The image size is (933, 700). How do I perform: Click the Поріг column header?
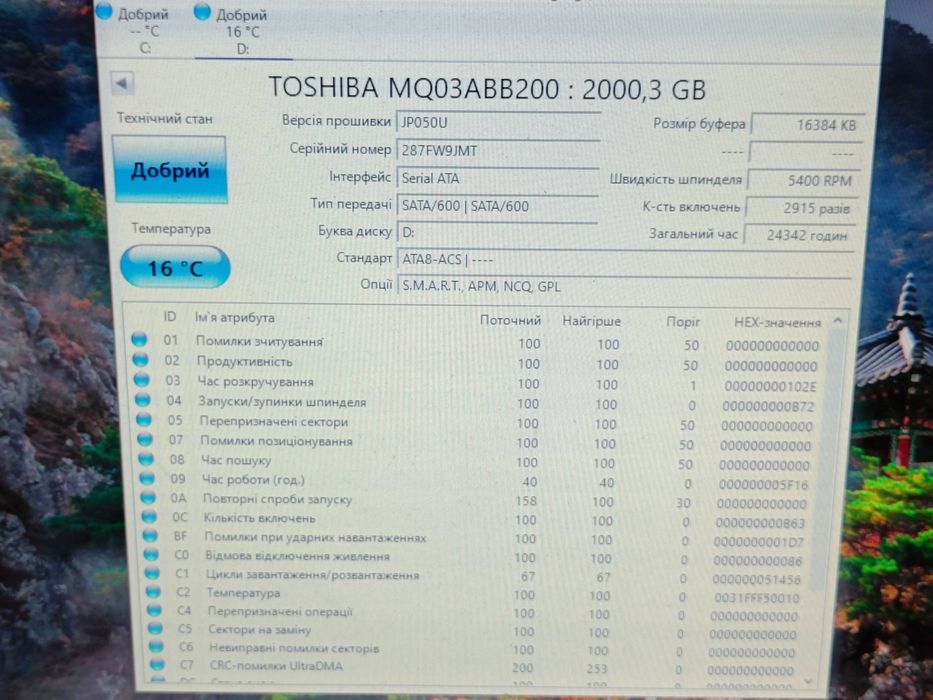click(683, 322)
